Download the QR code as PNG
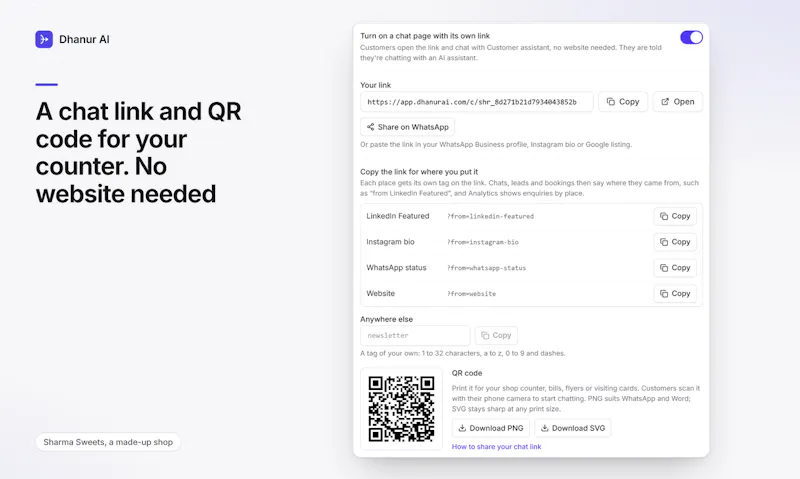The width and height of the screenshot is (800, 479). pyautogui.click(x=491, y=428)
